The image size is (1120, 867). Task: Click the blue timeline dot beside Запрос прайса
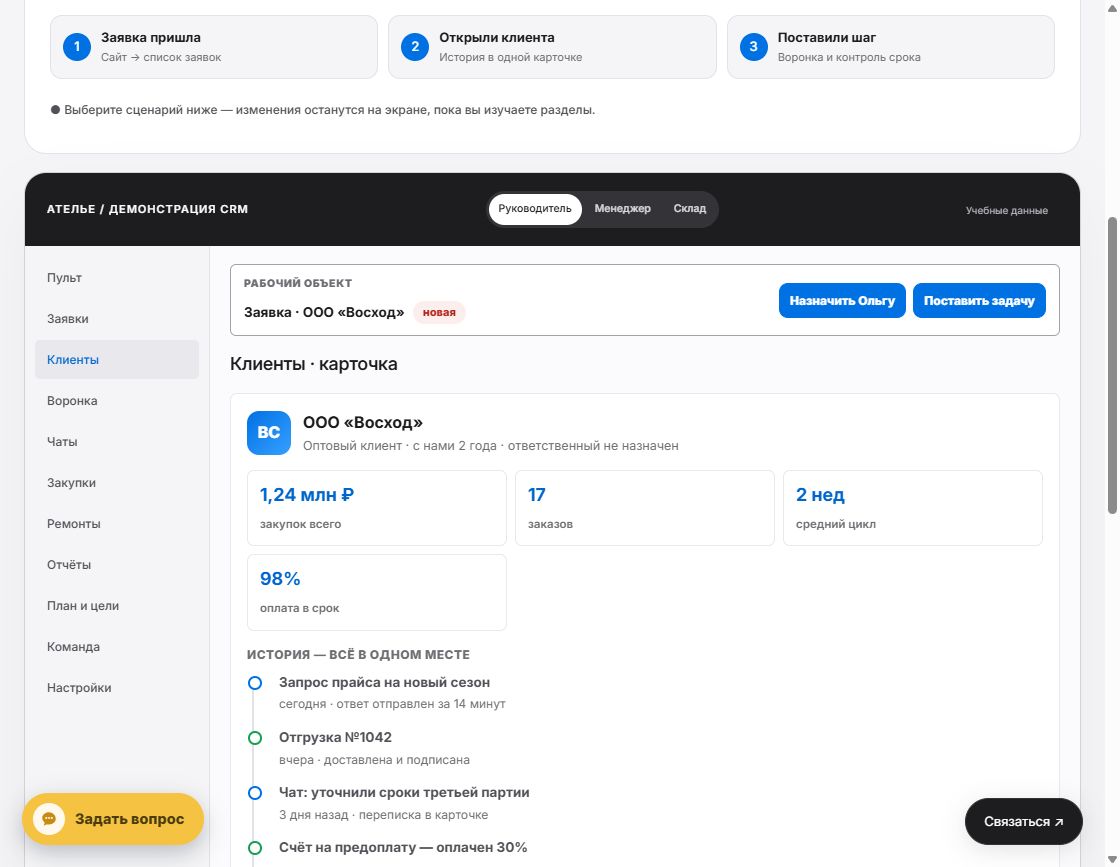[x=255, y=683]
